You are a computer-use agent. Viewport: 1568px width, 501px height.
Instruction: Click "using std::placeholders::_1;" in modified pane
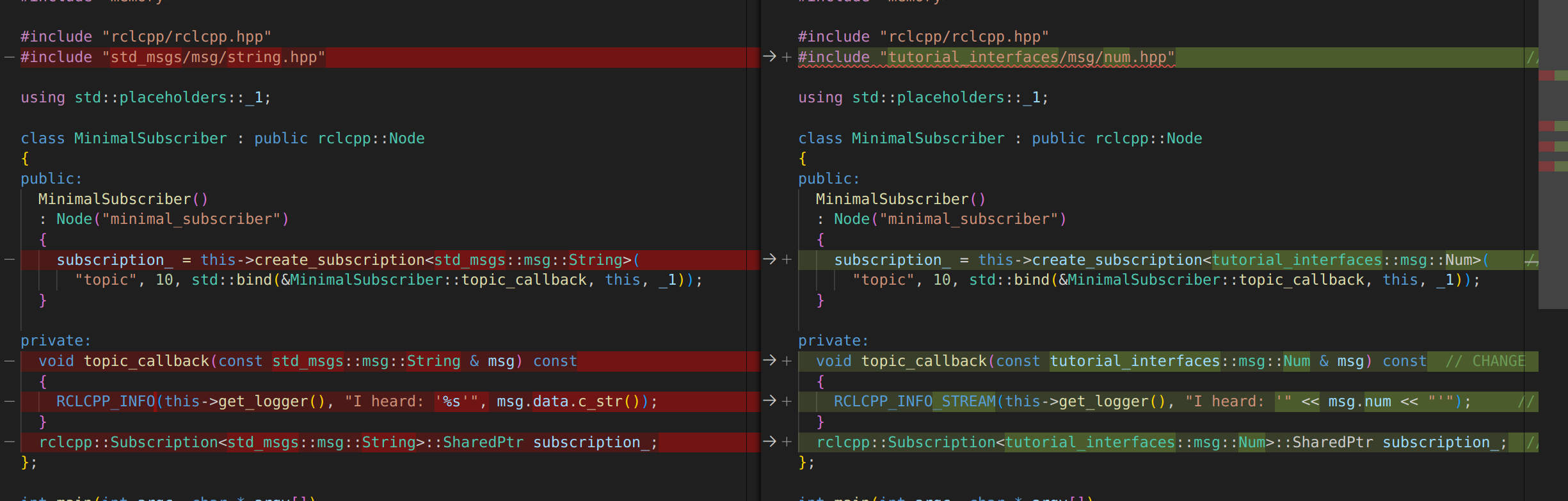pos(924,98)
